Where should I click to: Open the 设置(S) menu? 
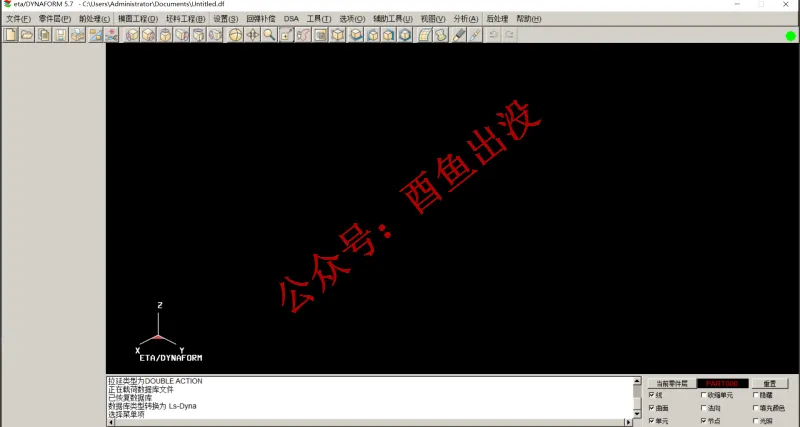226,19
